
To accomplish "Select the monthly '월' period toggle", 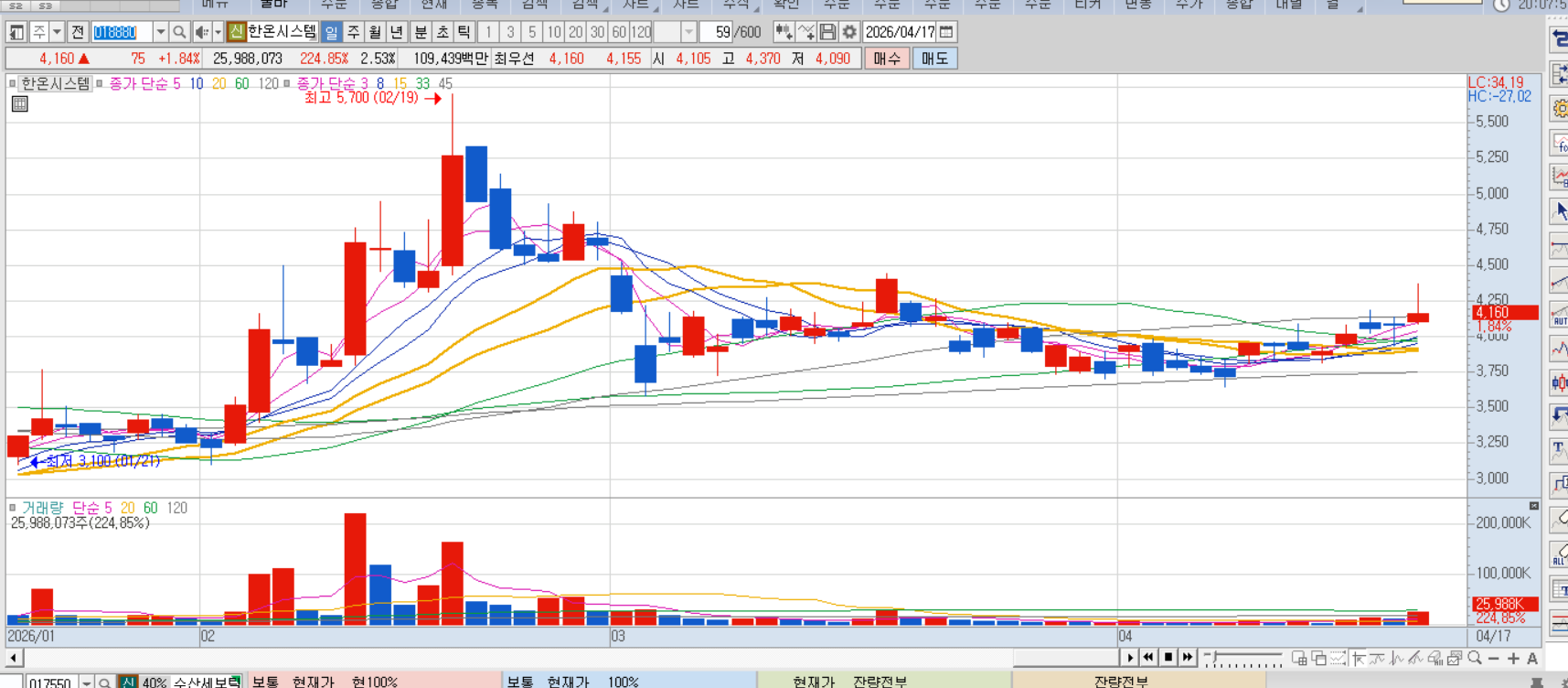I will [x=375, y=32].
